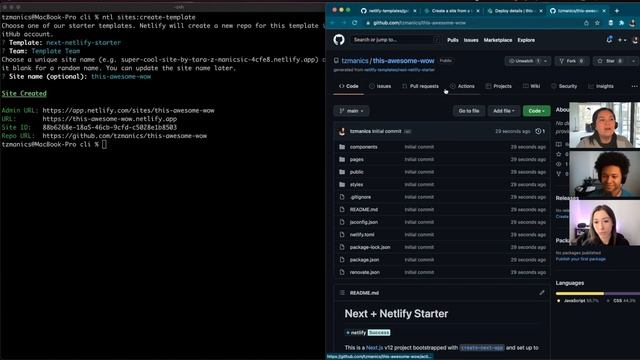Open the repo tabs overflow ellipsis
640x360 pixels.
[634, 86]
